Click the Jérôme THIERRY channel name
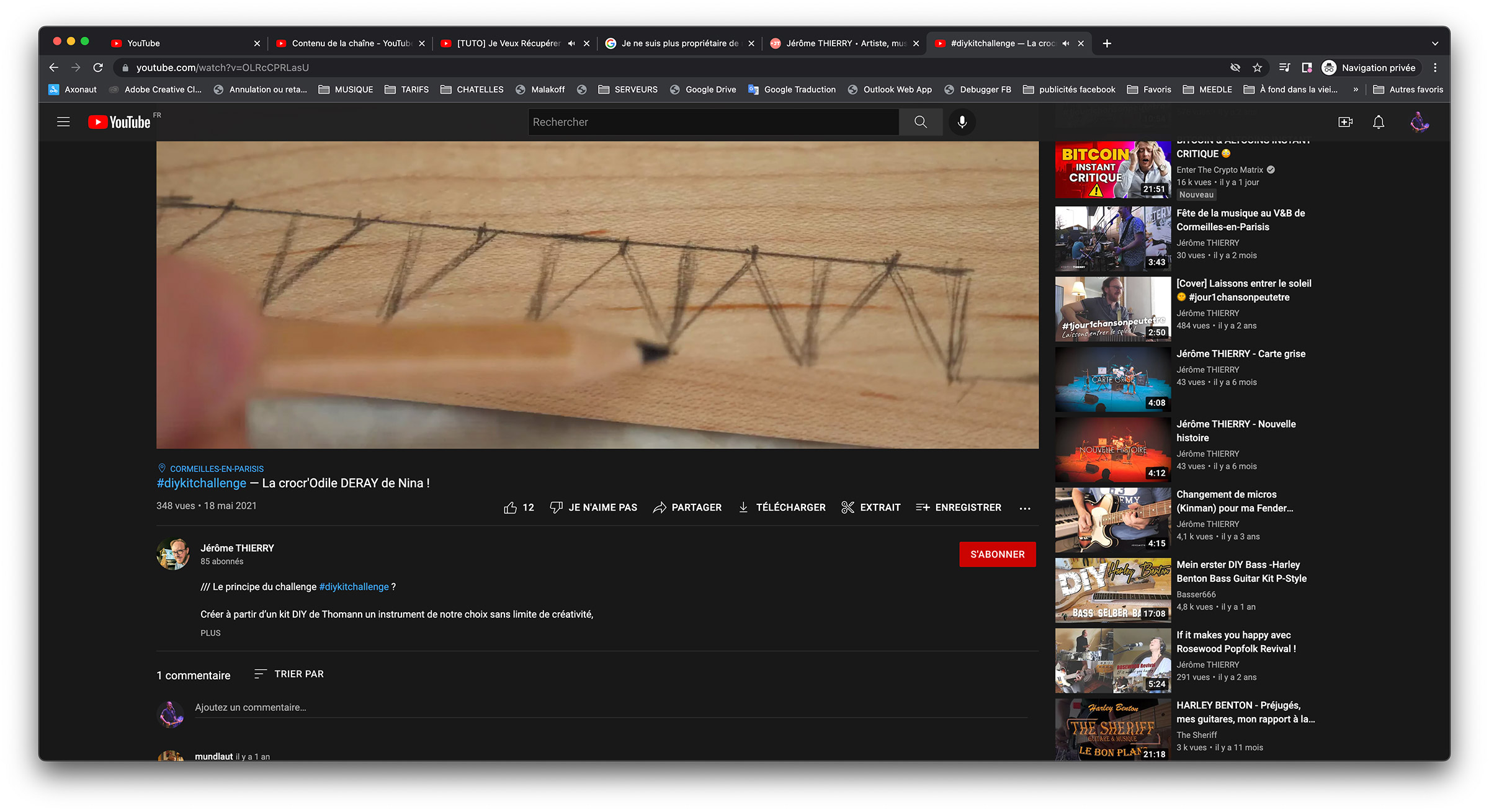Screen dimensions: 1489x812 click(237, 548)
